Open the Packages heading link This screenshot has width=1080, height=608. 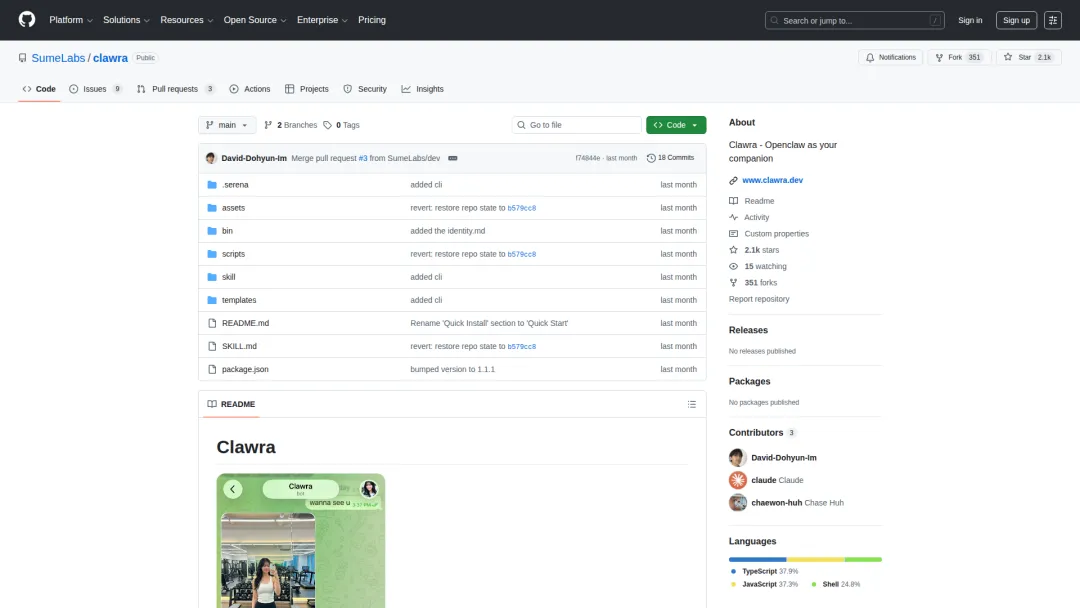749,381
